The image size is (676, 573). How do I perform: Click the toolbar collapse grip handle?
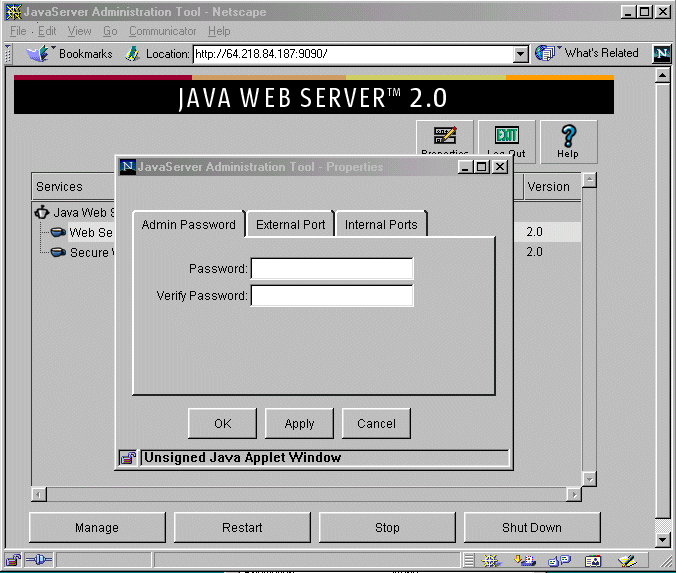point(8,54)
